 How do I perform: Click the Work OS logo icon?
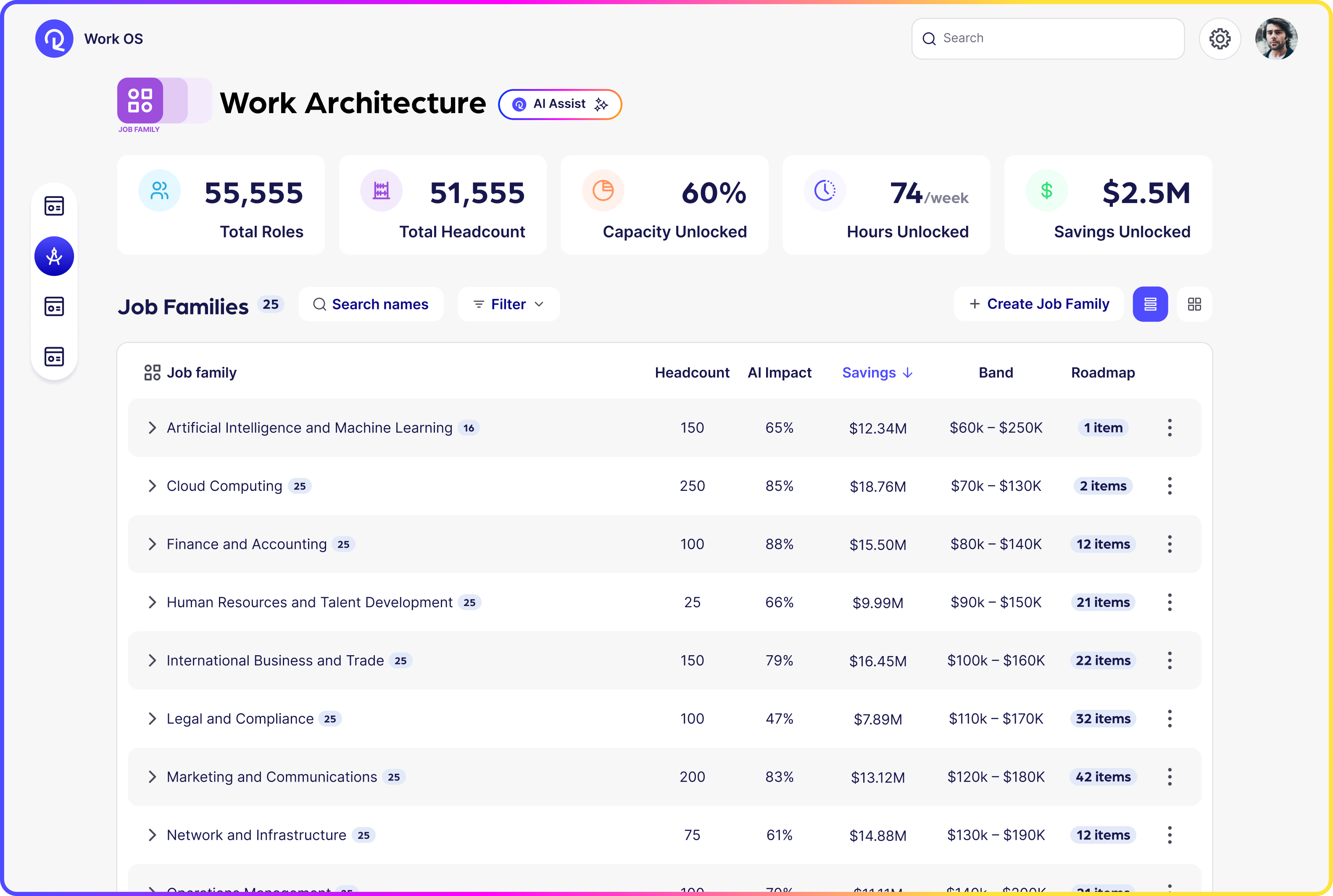click(54, 39)
